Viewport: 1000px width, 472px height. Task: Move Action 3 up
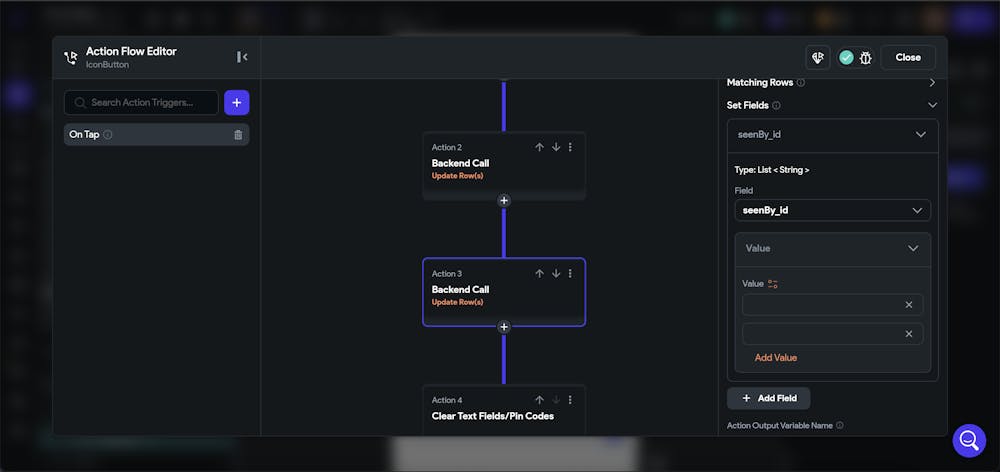point(540,274)
